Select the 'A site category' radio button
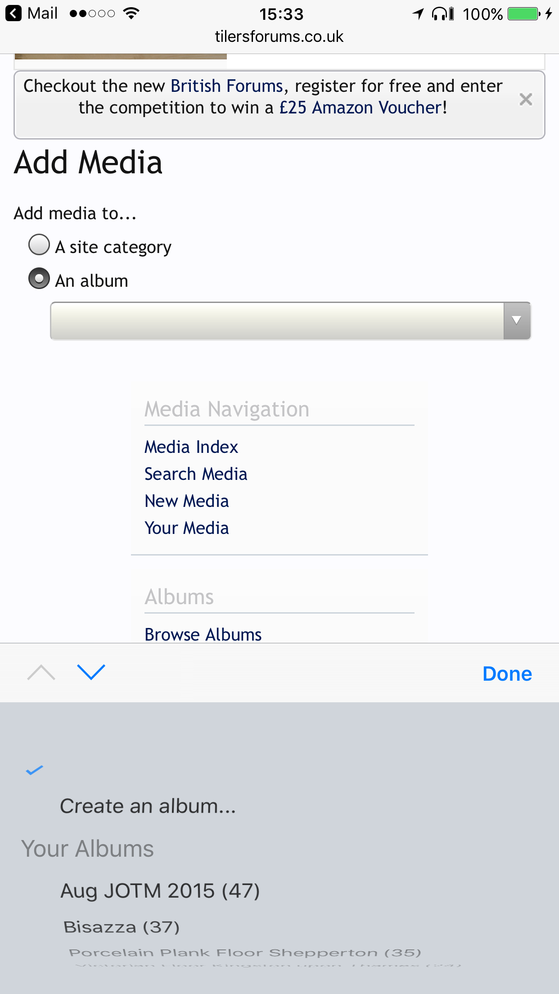Image resolution: width=559 pixels, height=994 pixels. click(39, 245)
